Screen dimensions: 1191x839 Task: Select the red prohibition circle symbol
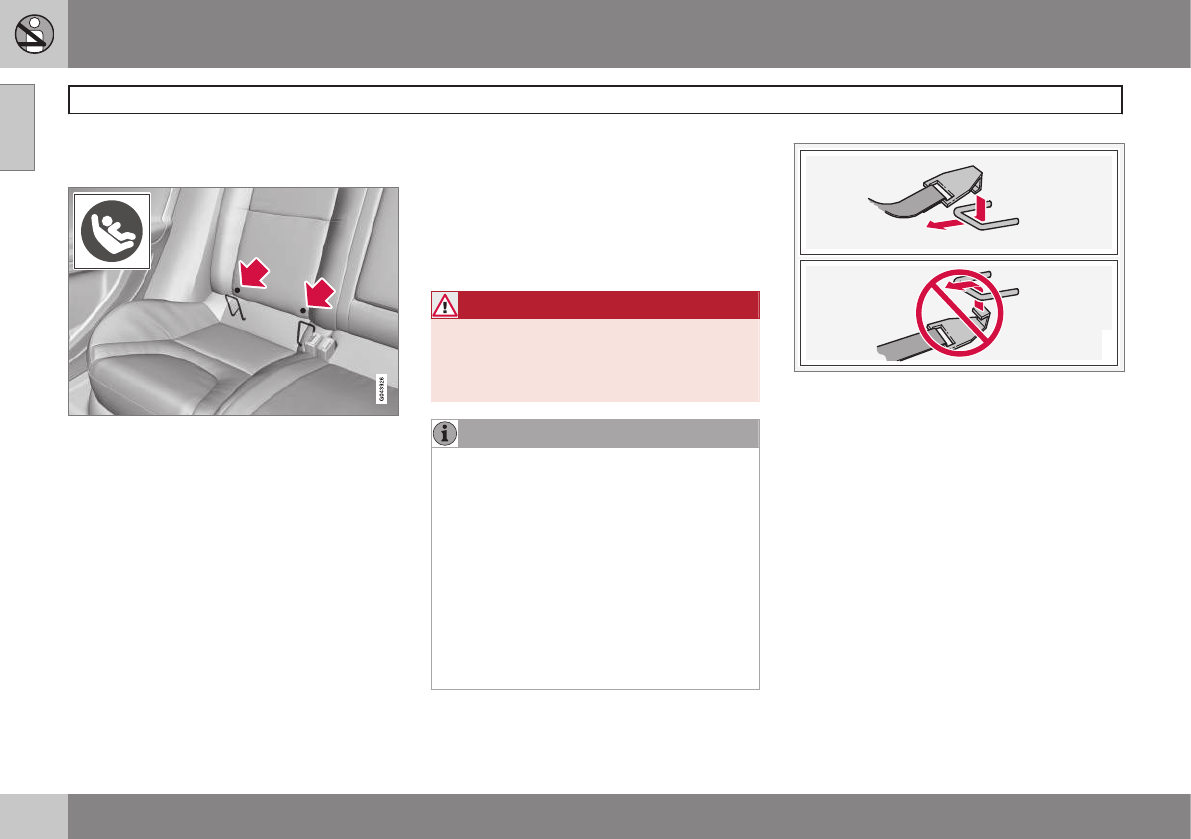pos(959,313)
